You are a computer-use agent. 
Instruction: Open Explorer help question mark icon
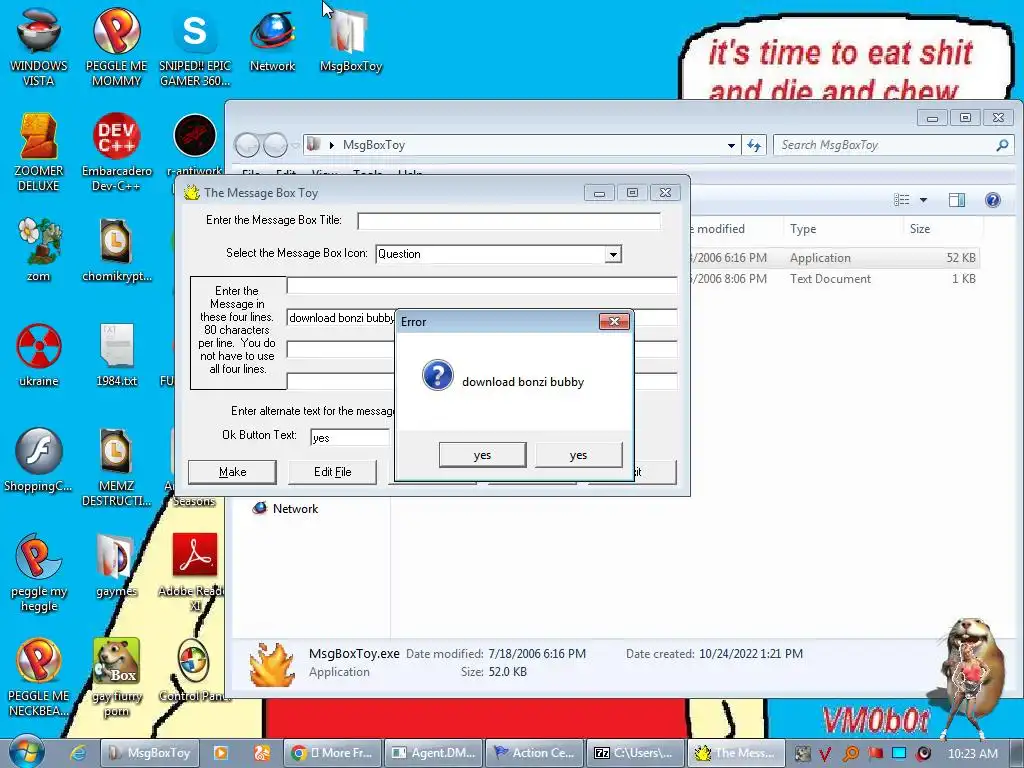(x=993, y=200)
